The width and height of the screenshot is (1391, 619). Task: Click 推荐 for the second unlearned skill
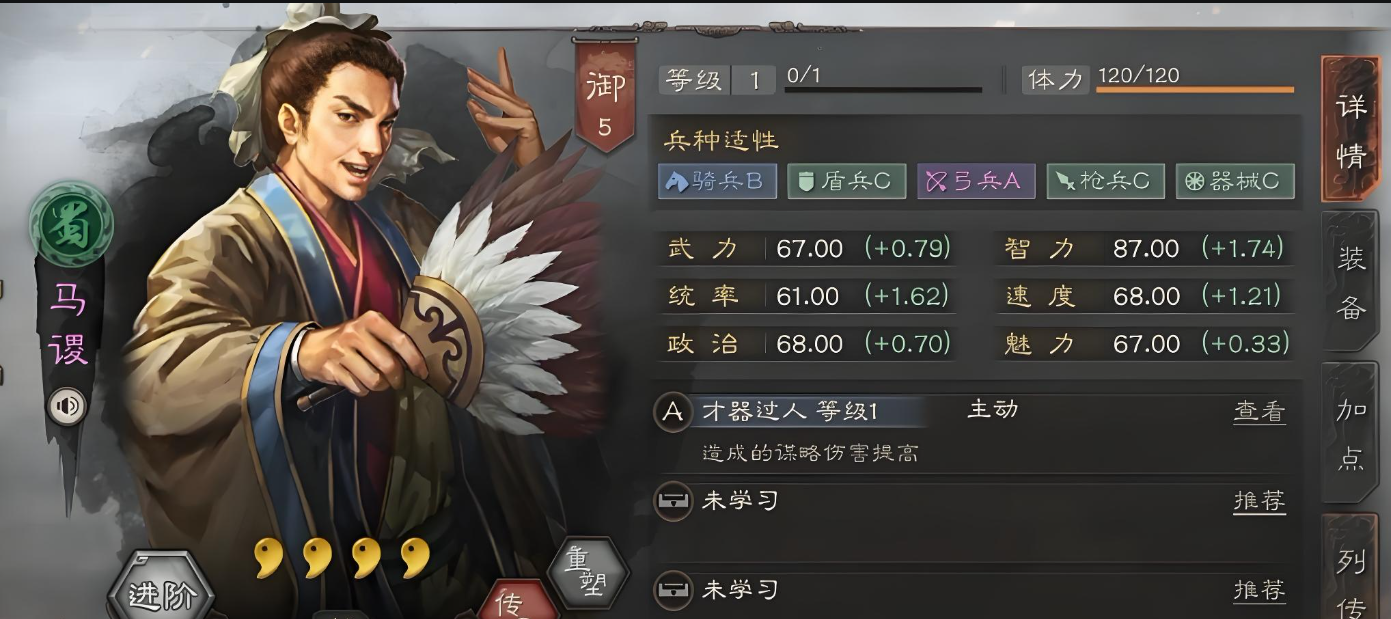1259,590
